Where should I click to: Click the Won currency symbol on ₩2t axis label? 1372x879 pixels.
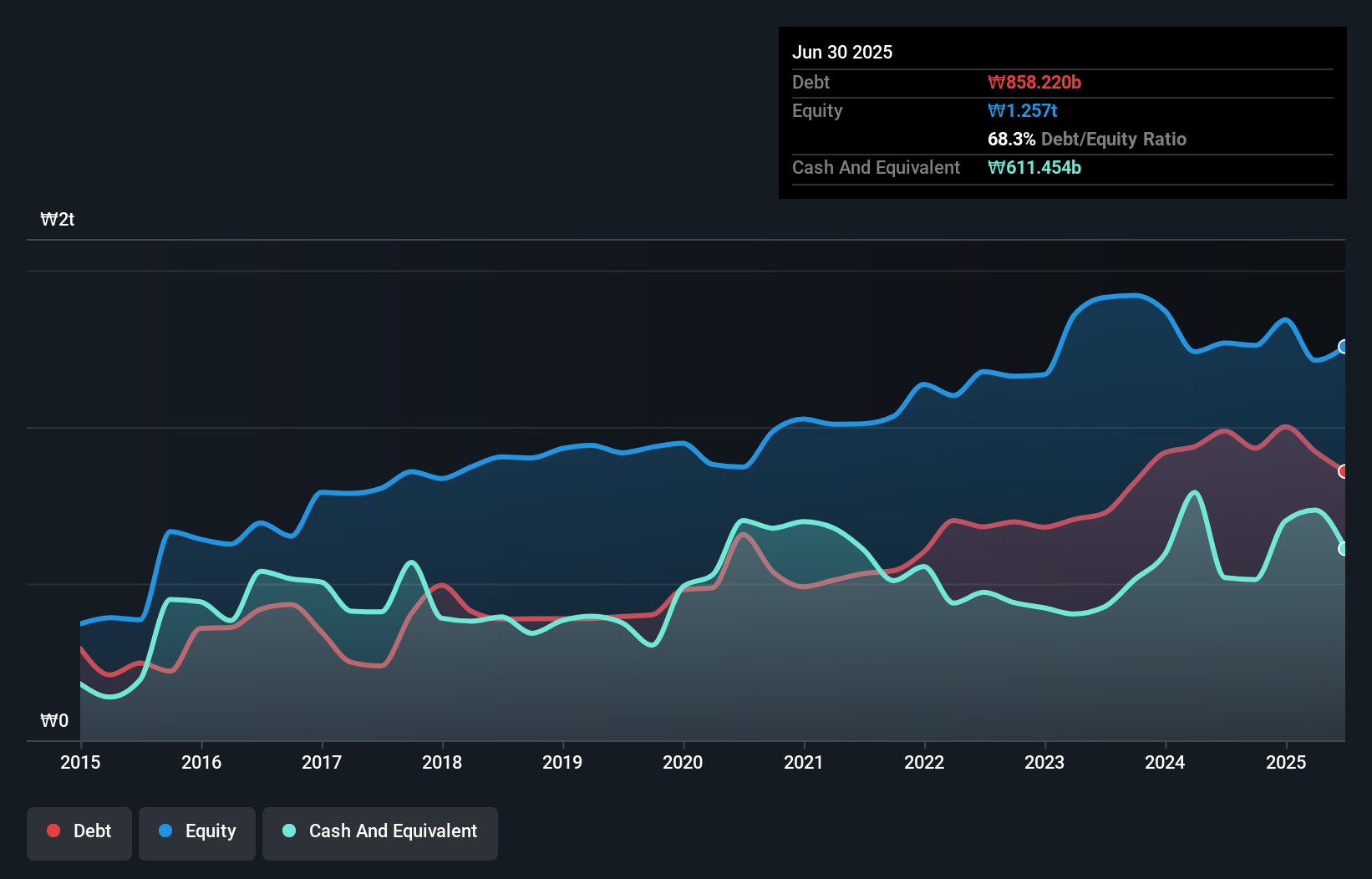coord(47,219)
